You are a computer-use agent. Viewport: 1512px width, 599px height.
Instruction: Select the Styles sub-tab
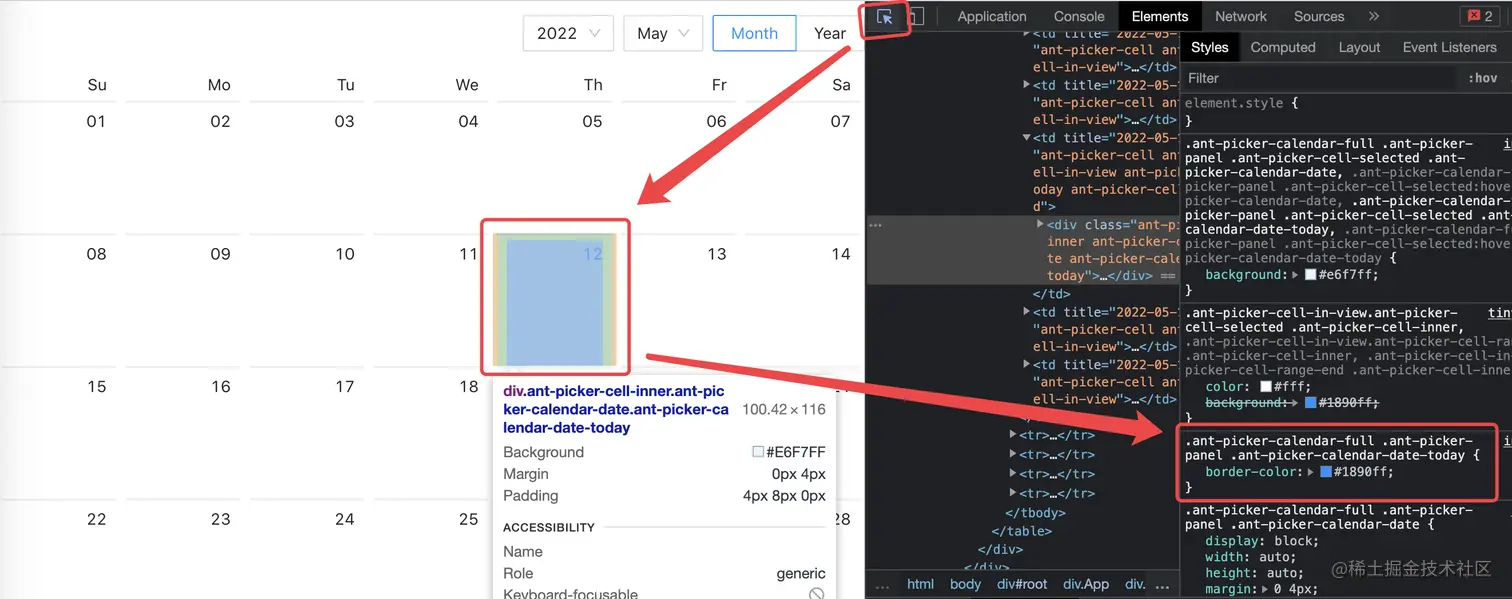(x=1210, y=47)
